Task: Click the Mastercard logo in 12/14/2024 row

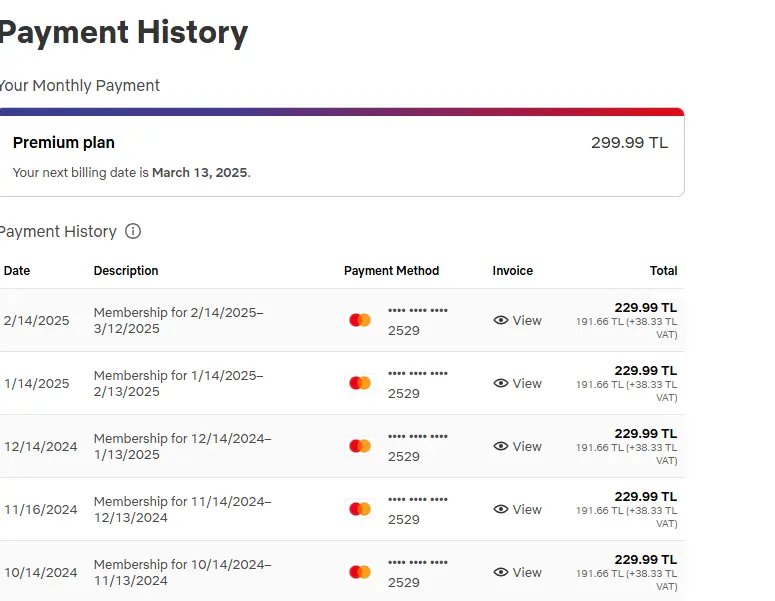Action: click(x=360, y=446)
